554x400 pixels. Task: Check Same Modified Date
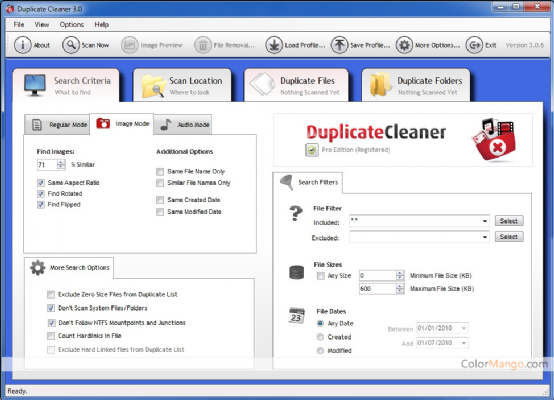click(x=160, y=212)
